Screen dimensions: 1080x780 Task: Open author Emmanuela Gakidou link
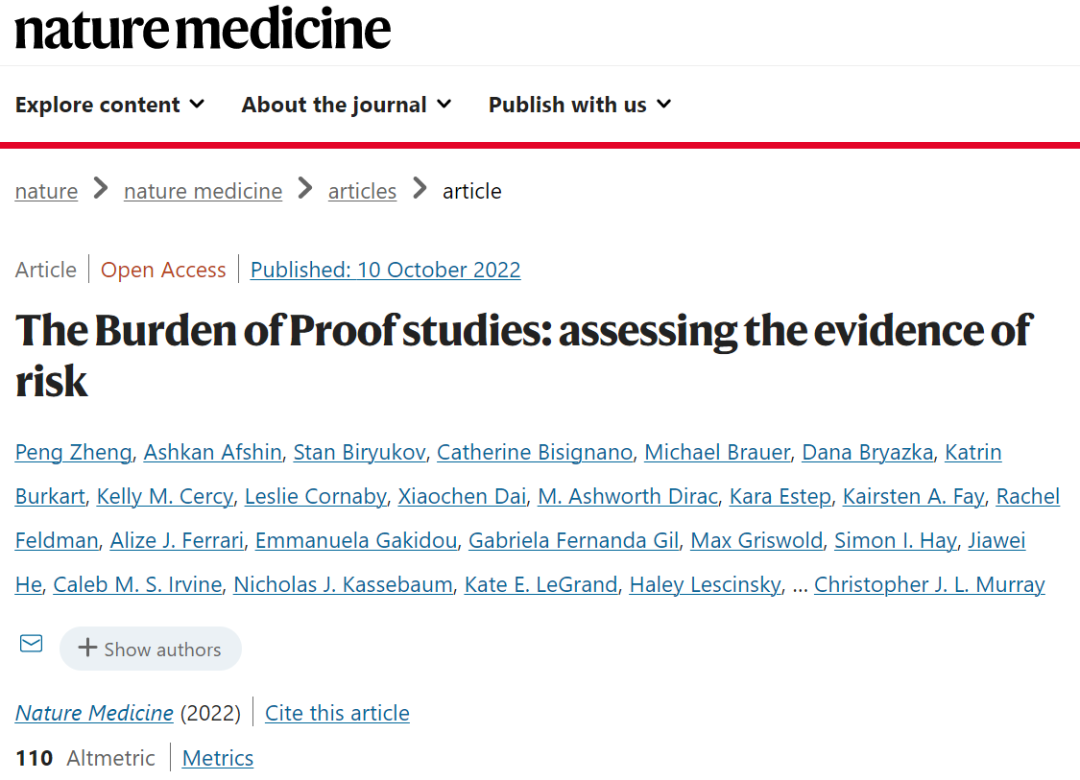click(356, 541)
